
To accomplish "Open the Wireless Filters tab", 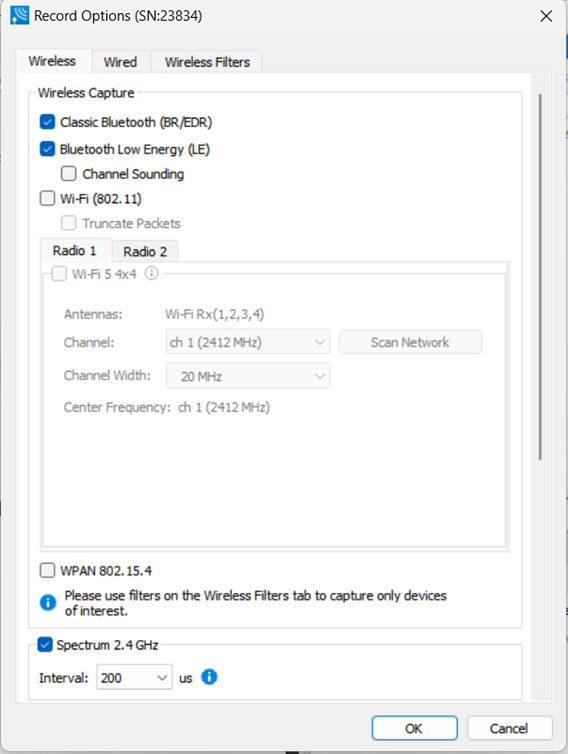I will point(207,62).
